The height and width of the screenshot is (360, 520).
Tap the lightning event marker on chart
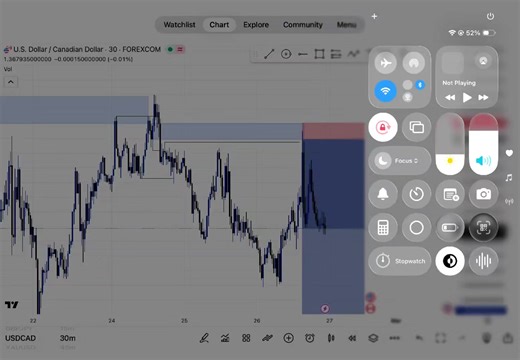(x=325, y=309)
